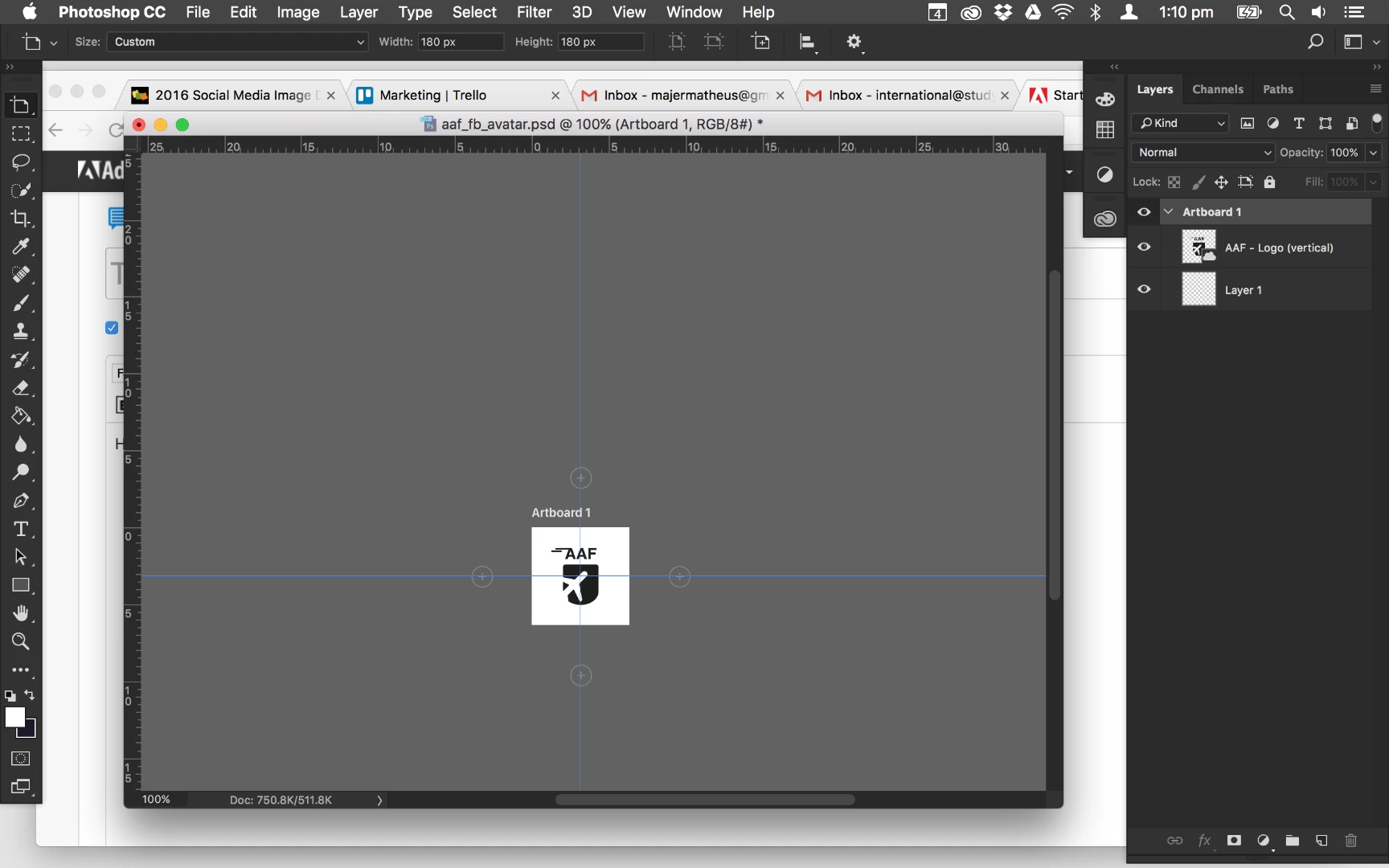1389x868 pixels.
Task: Click the horizontal scrollbar of the document
Action: 705,800
